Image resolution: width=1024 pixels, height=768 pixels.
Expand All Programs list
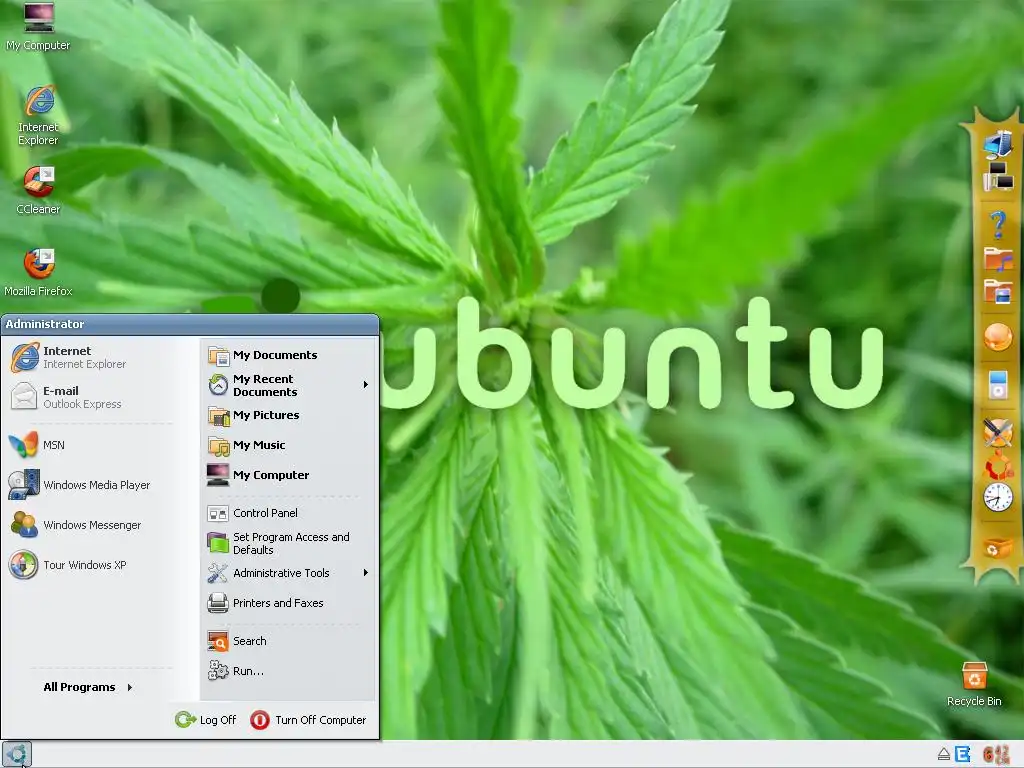tap(88, 687)
